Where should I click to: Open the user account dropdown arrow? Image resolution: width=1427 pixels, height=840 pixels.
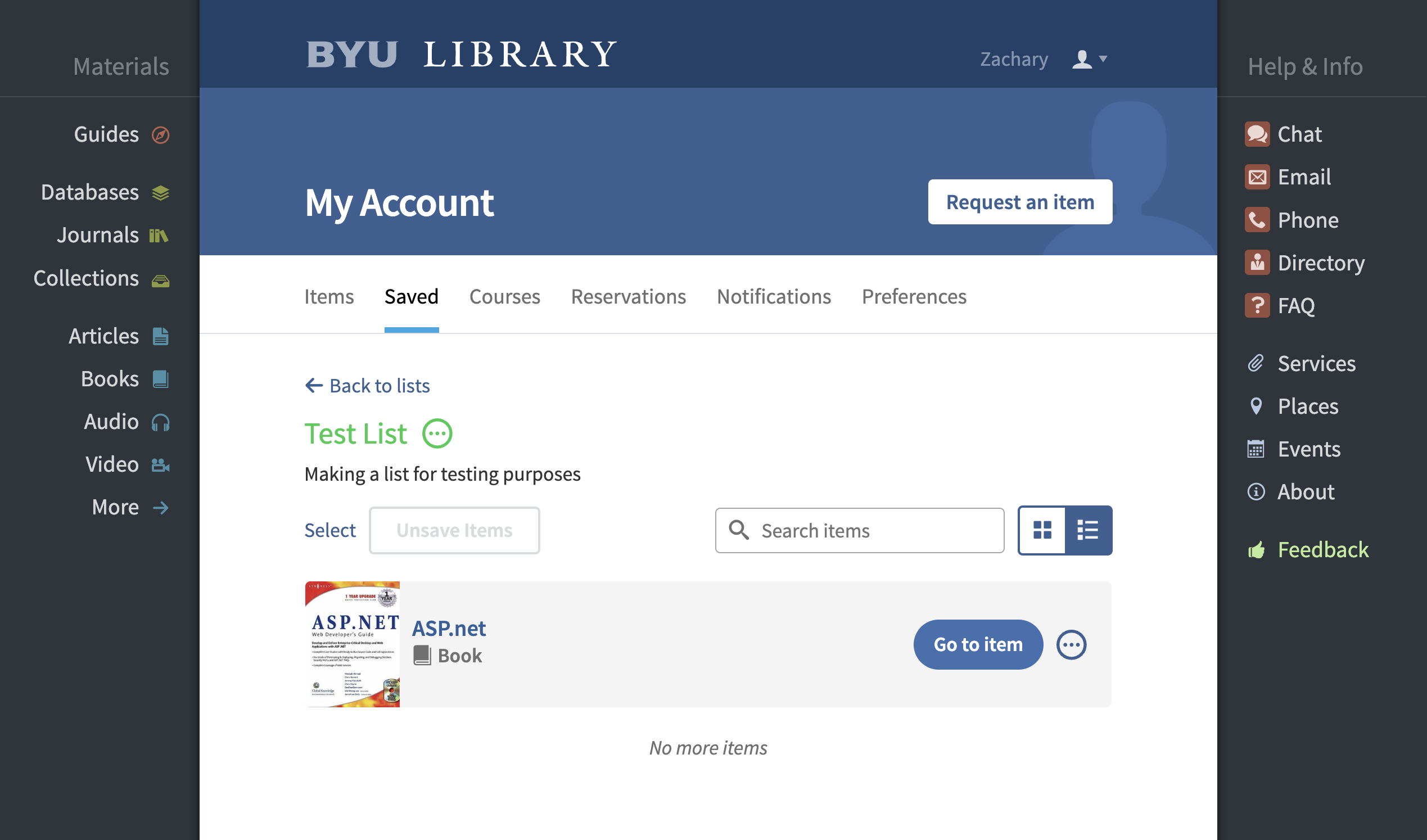click(1103, 58)
